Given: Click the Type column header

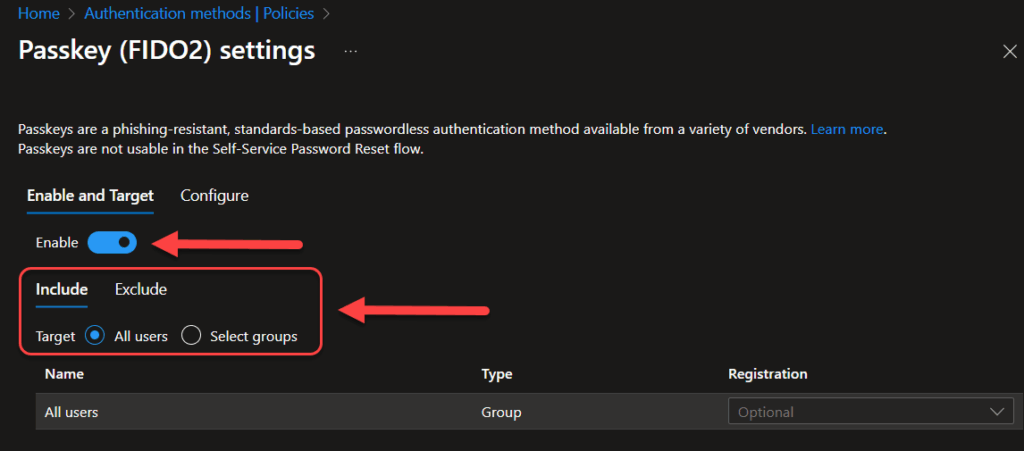Looking at the screenshot, I should [x=496, y=374].
